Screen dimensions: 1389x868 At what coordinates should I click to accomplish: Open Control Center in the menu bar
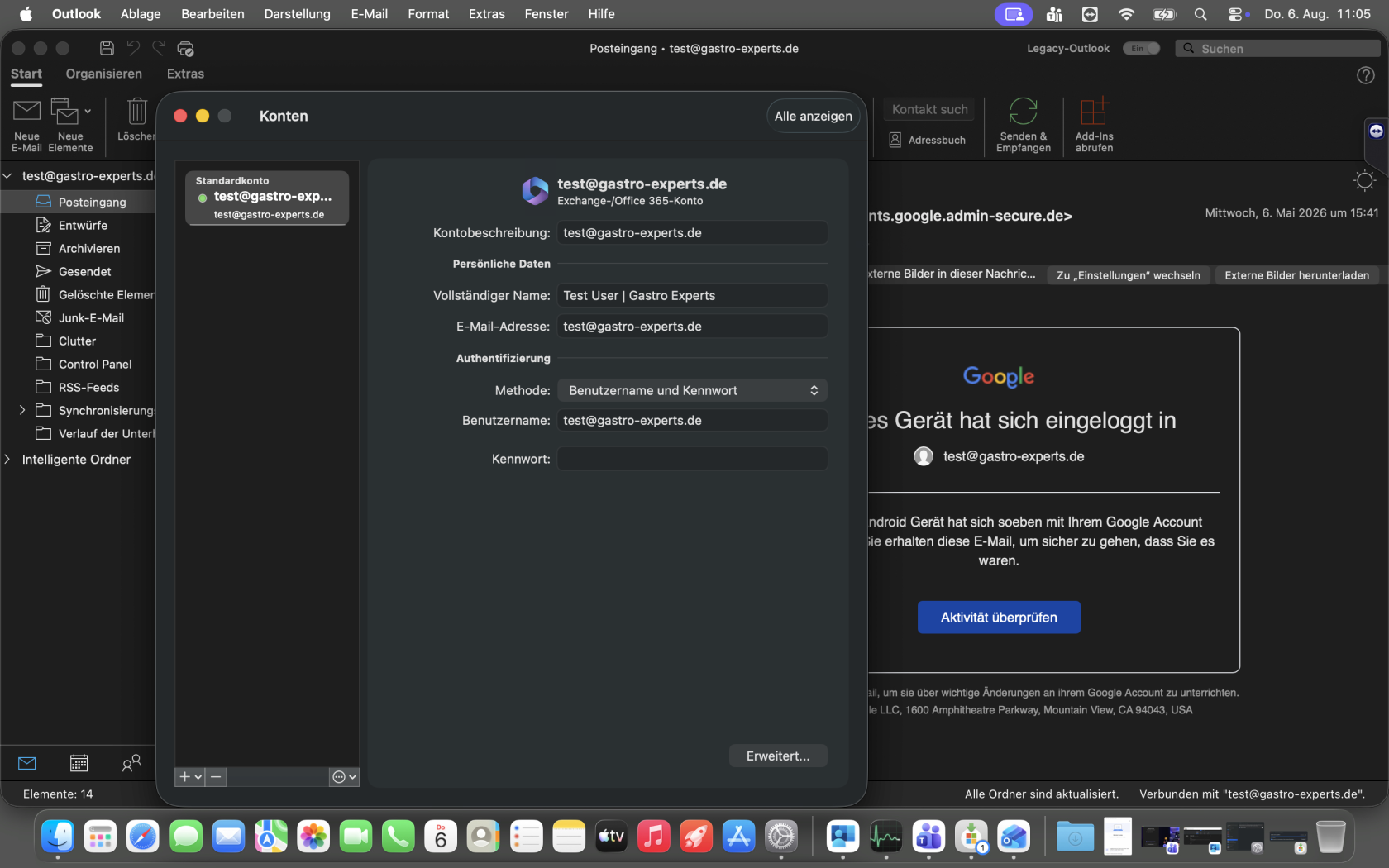(1236, 14)
